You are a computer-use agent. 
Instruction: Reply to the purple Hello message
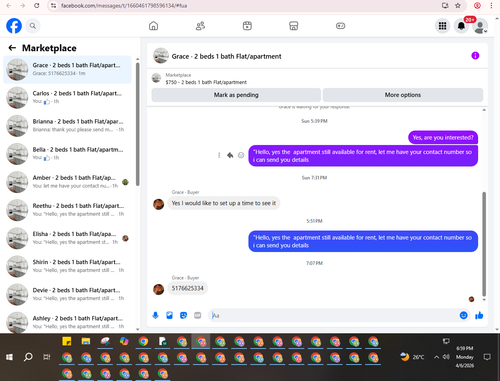(230, 155)
